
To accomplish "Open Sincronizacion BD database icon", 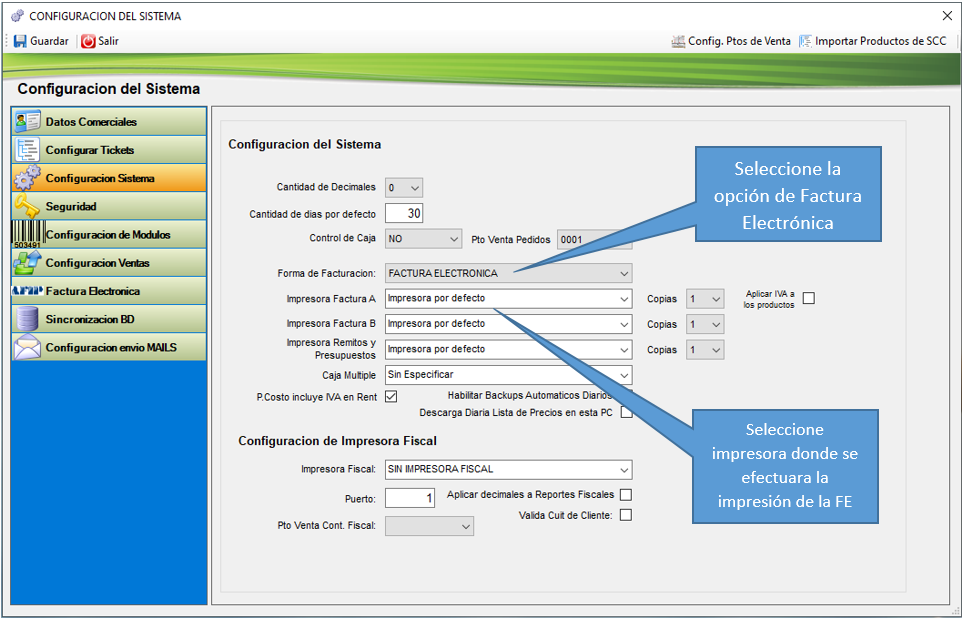I will pyautogui.click(x=28, y=319).
